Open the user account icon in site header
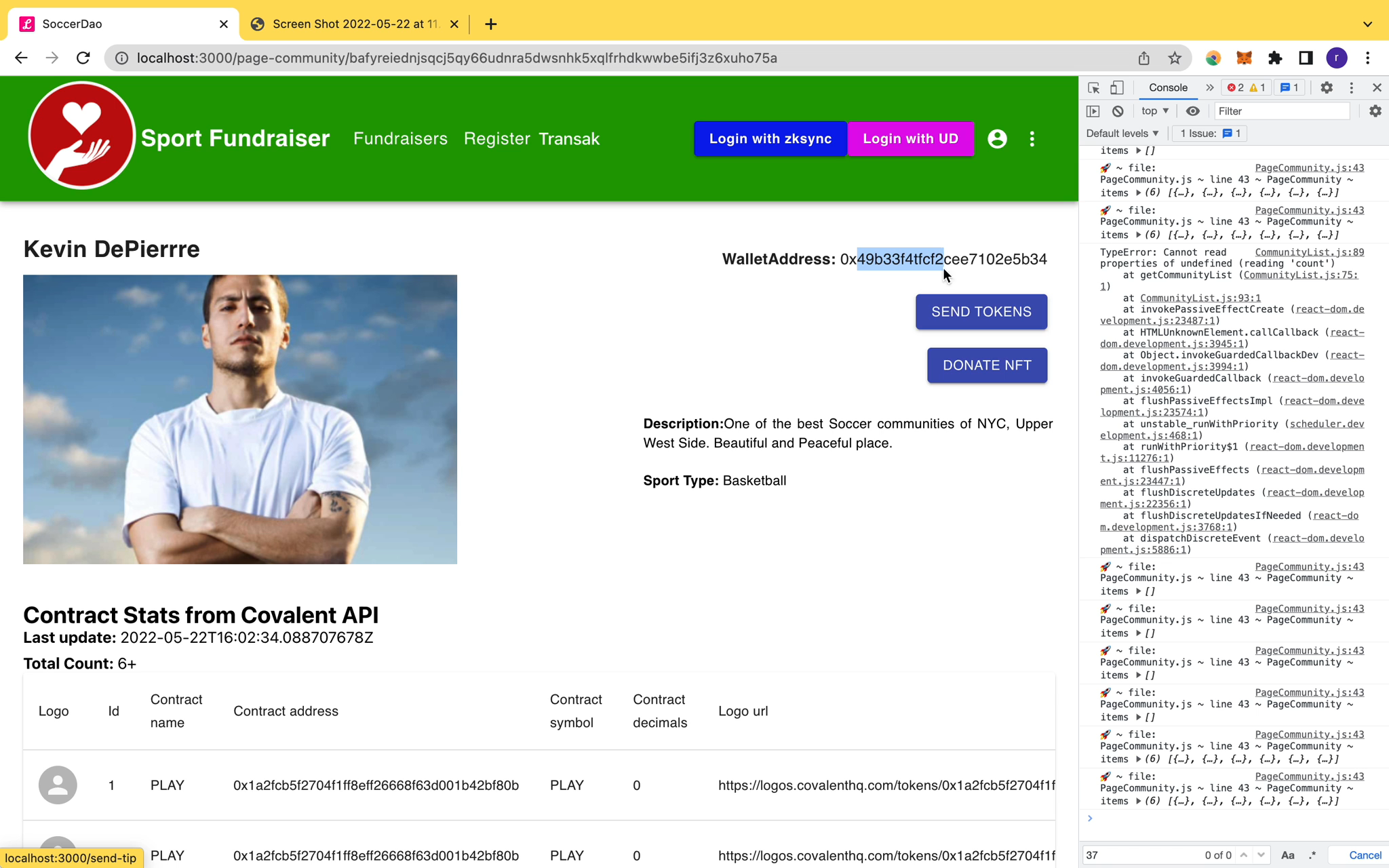 tap(997, 139)
